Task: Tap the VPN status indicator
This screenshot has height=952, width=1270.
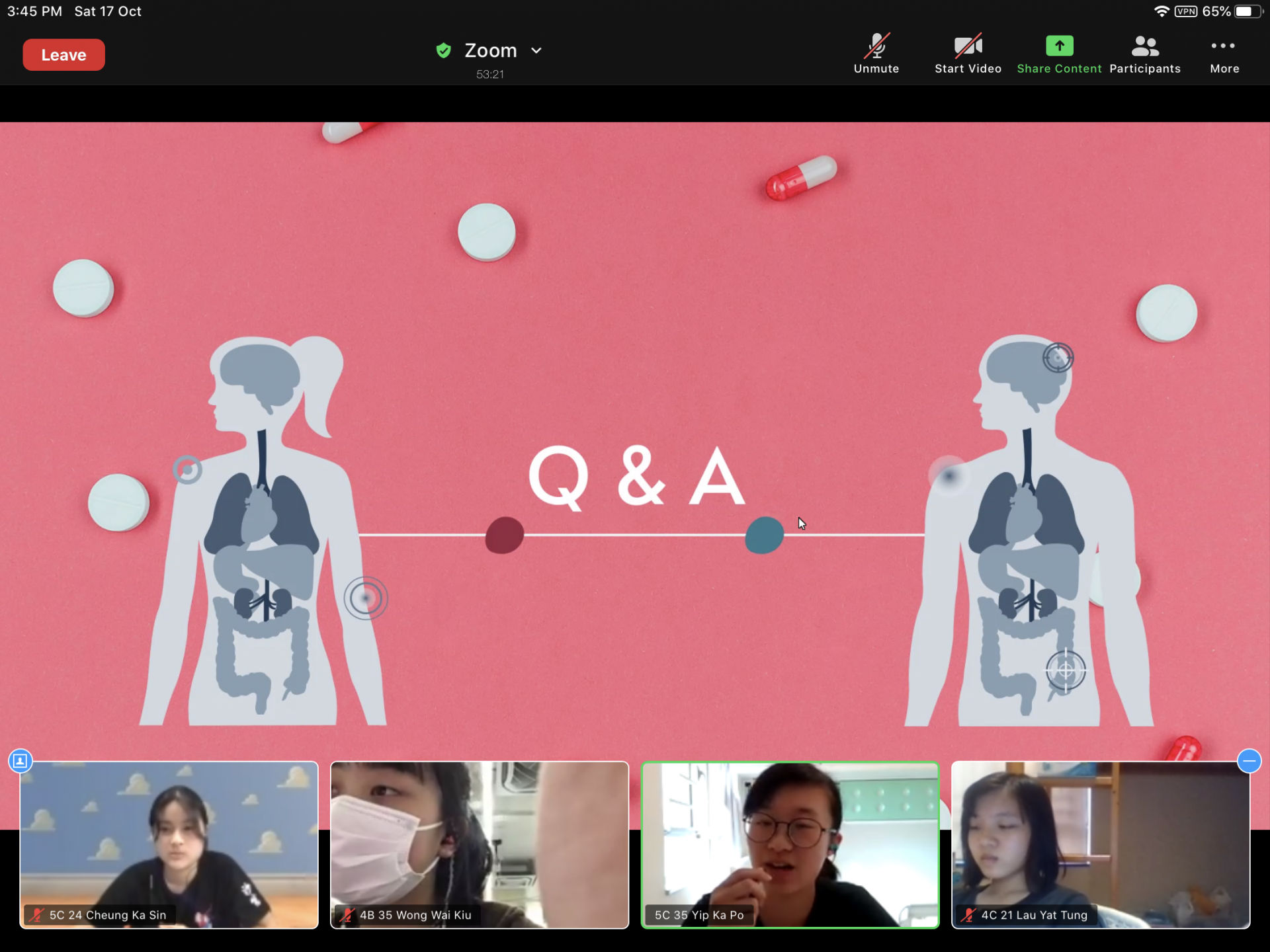Action: pos(1186,11)
